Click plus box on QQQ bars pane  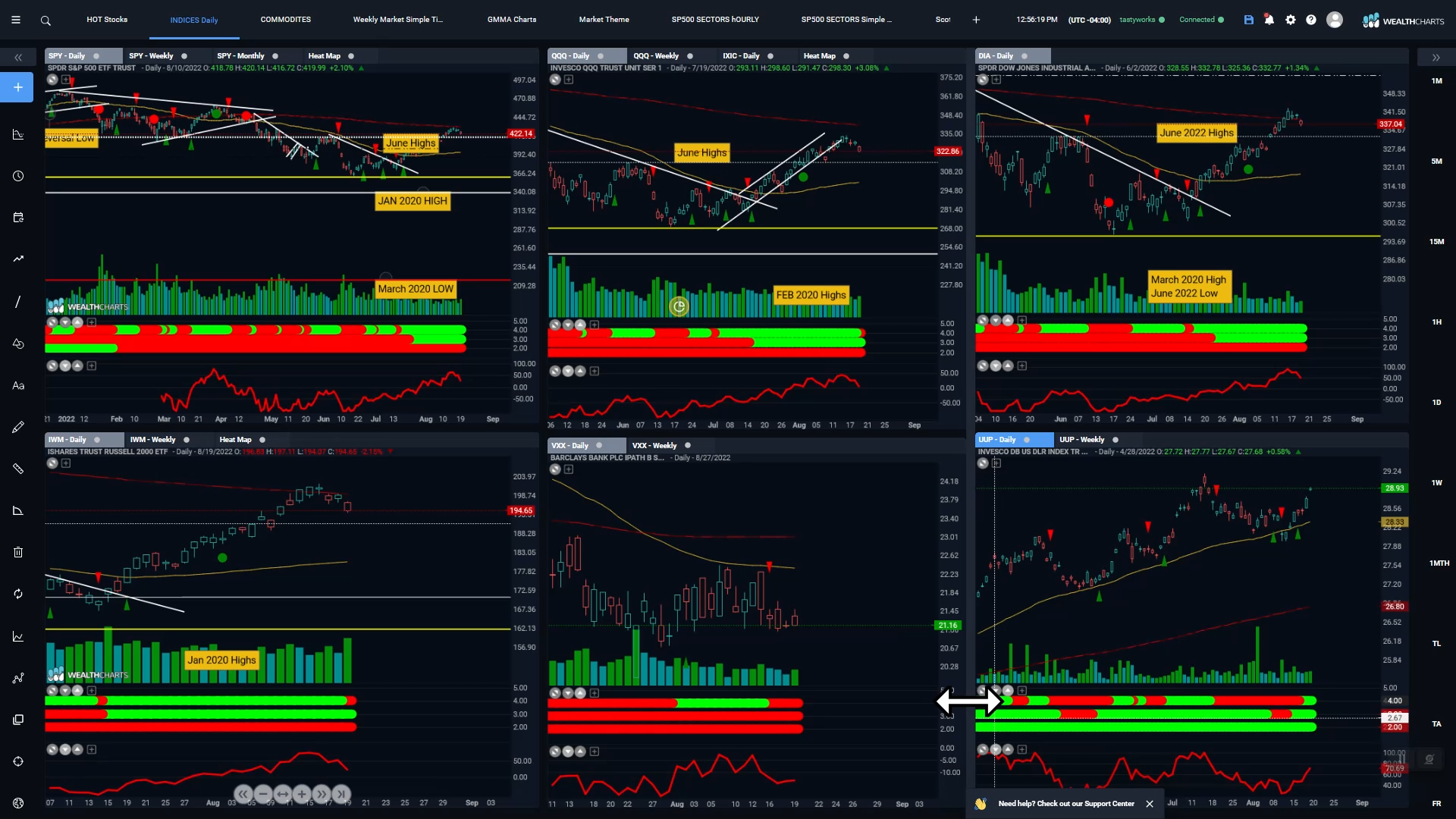point(595,325)
